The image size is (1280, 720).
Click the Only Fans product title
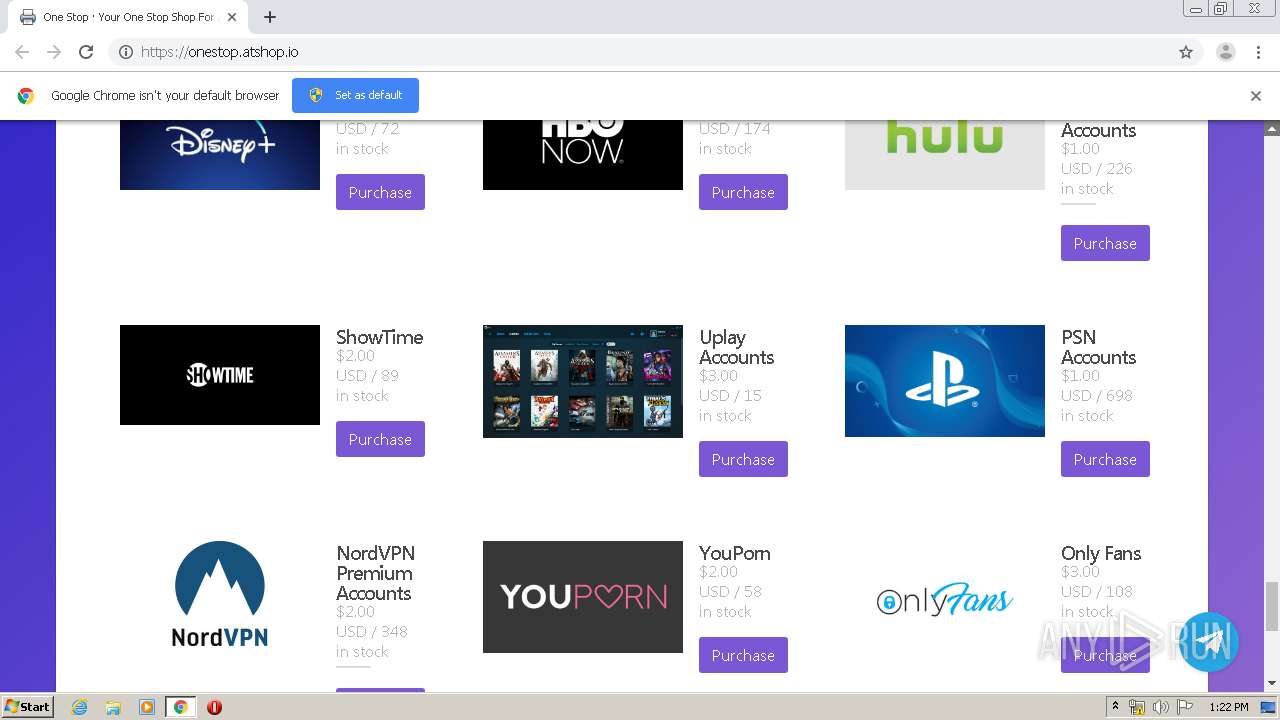[1101, 553]
